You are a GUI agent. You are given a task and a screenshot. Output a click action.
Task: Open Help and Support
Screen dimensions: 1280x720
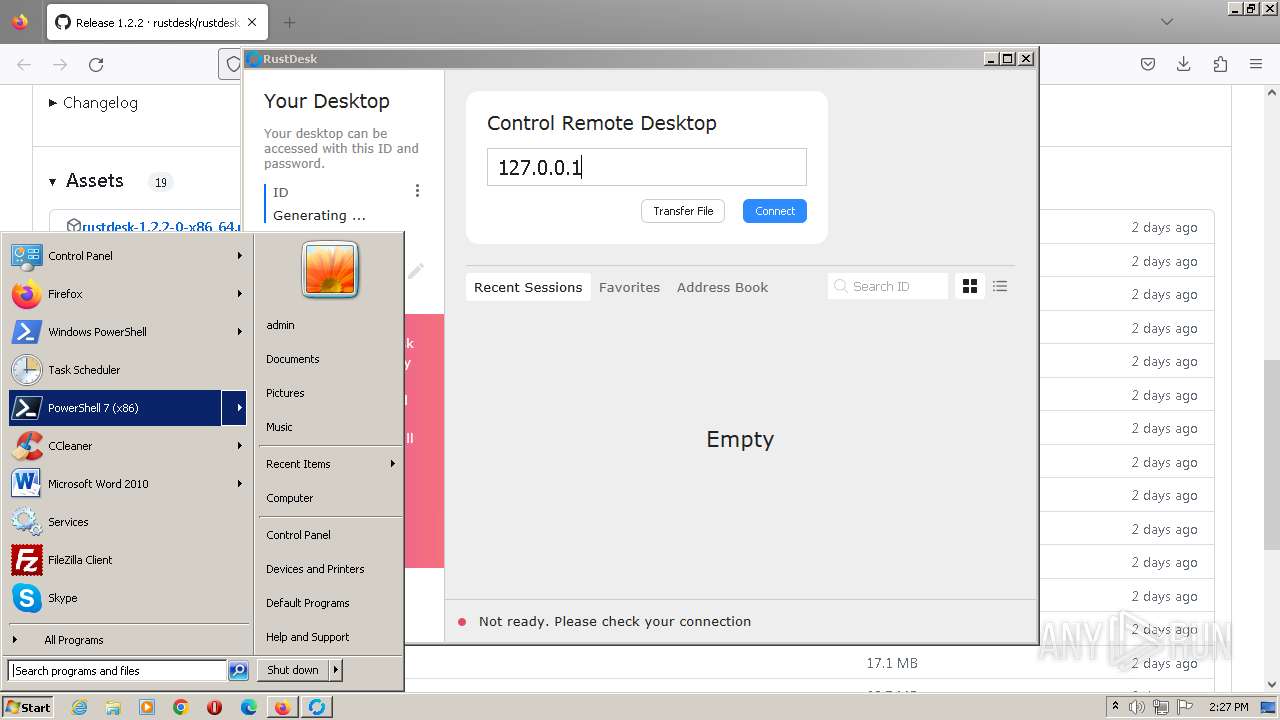point(330,637)
